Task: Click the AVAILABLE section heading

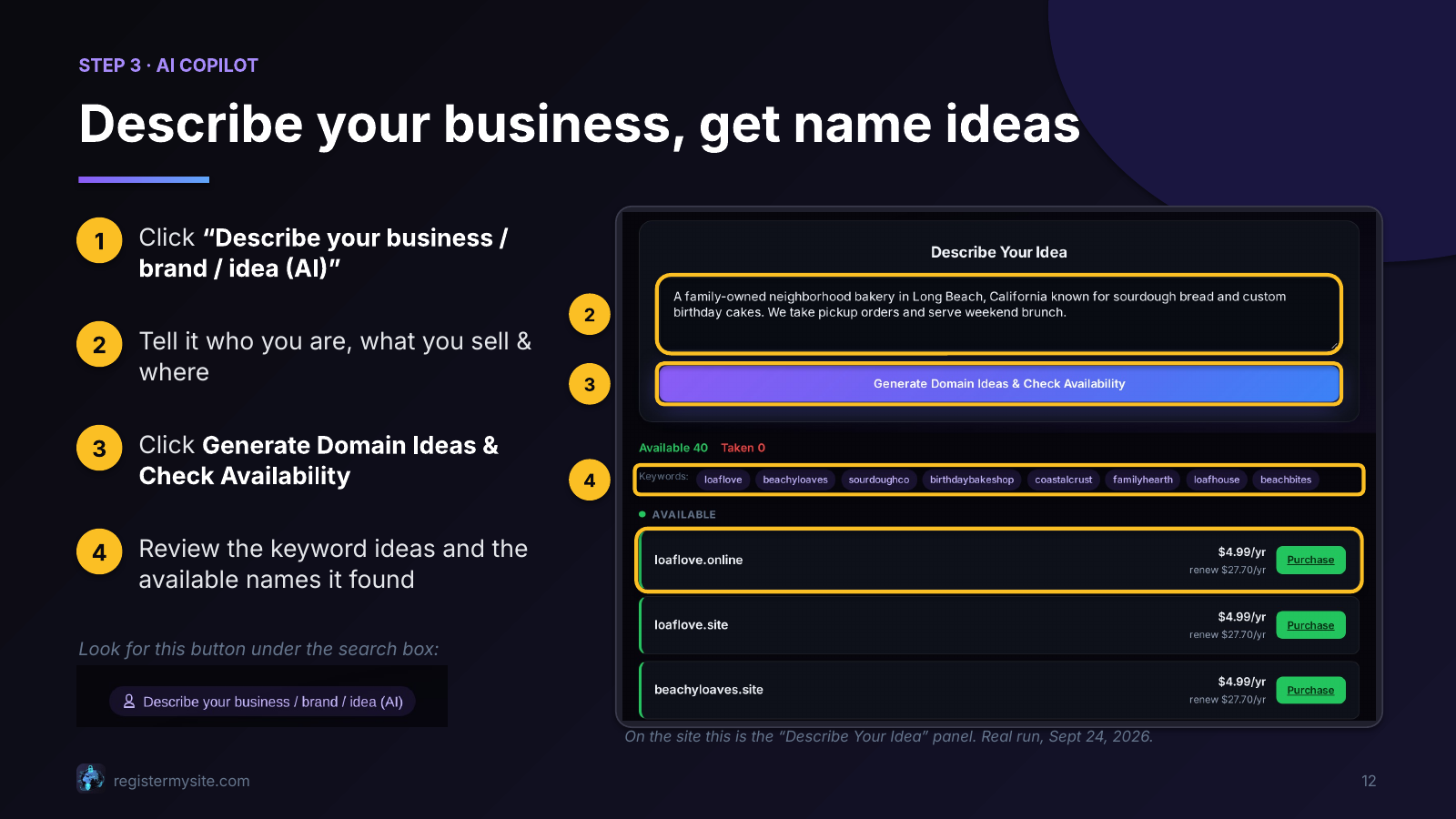Action: [683, 515]
